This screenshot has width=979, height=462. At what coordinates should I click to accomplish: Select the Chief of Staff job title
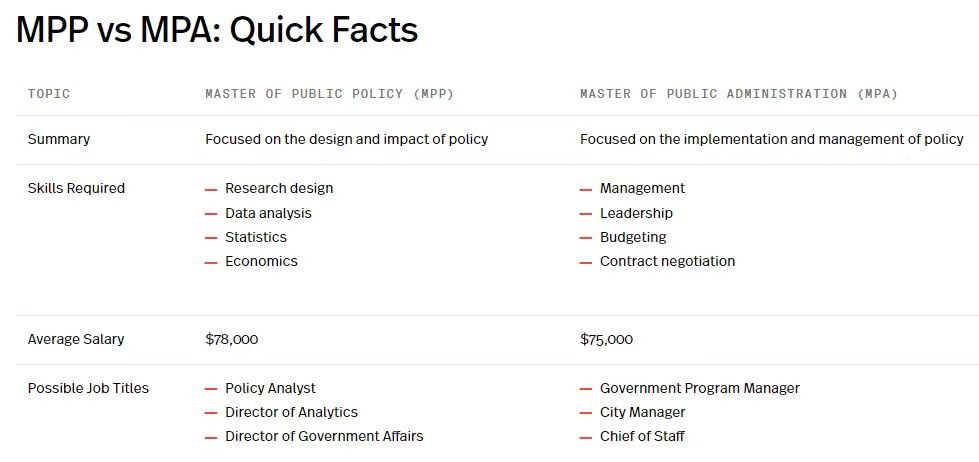click(x=642, y=436)
